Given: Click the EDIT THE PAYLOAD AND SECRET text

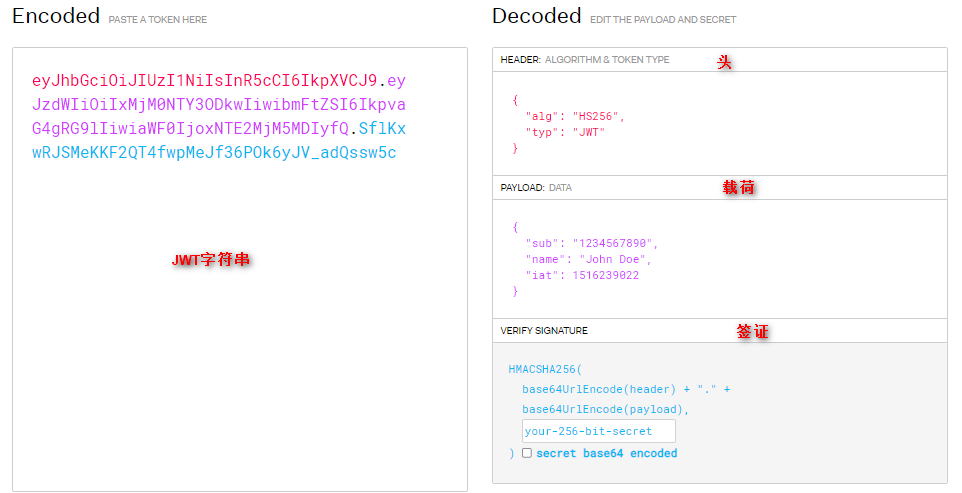Looking at the screenshot, I should [x=662, y=20].
